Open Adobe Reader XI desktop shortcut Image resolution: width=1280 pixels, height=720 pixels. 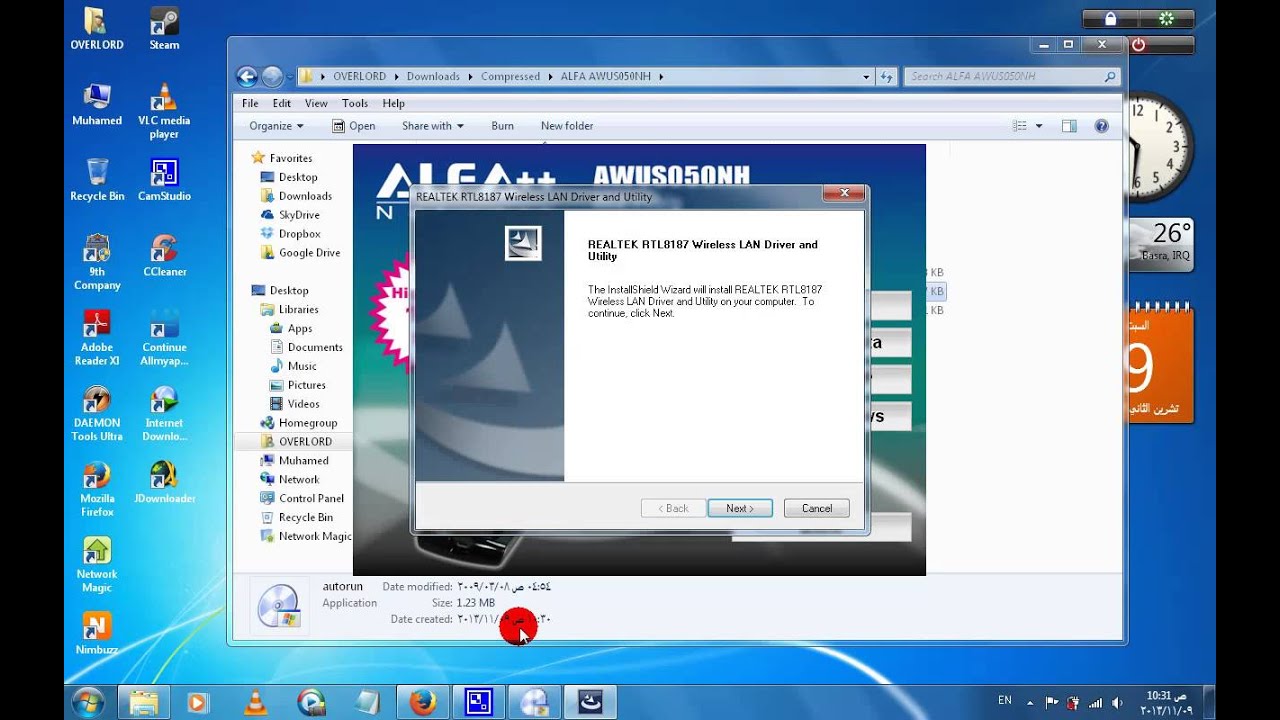(97, 338)
